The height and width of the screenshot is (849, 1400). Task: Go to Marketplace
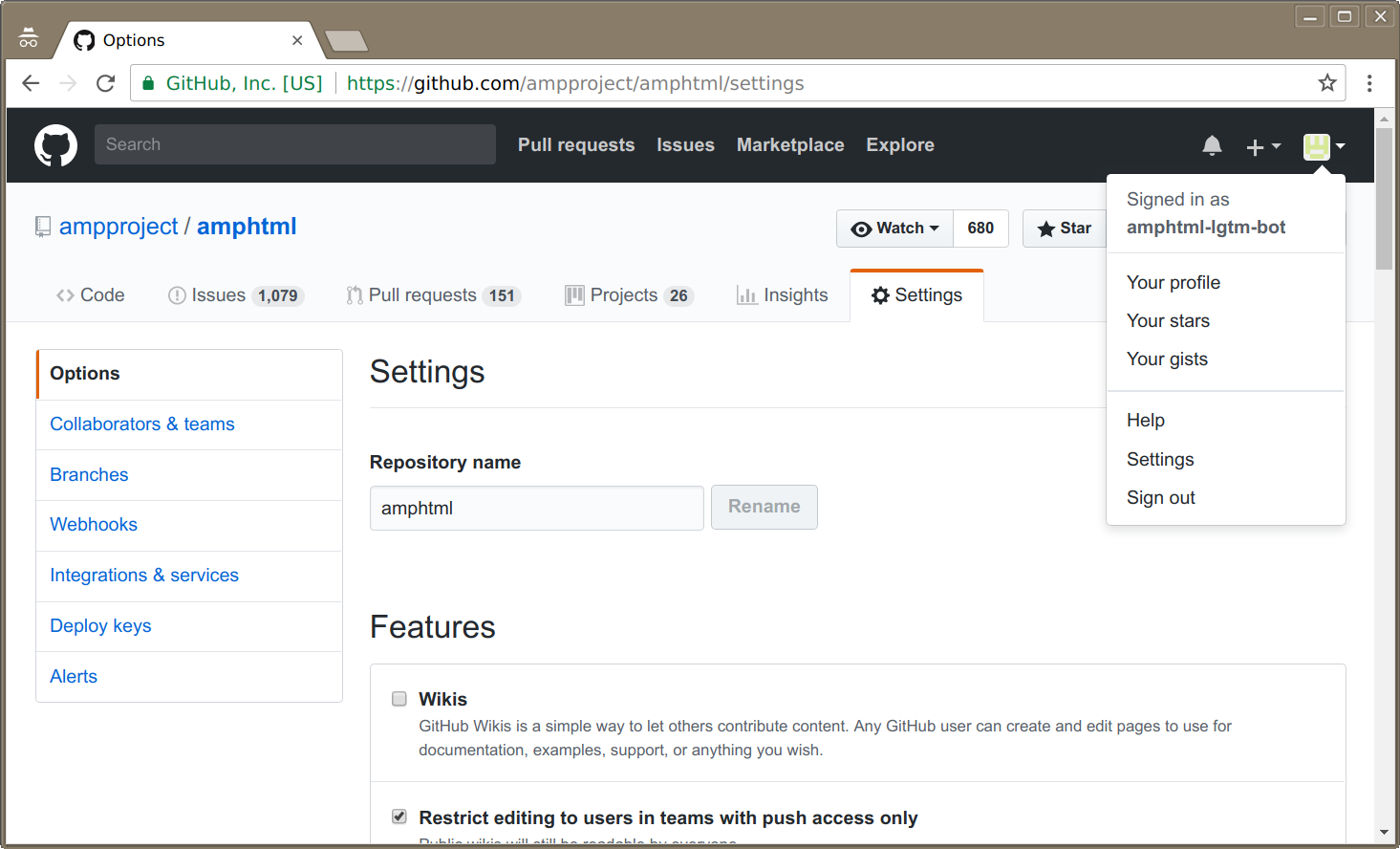pos(790,145)
